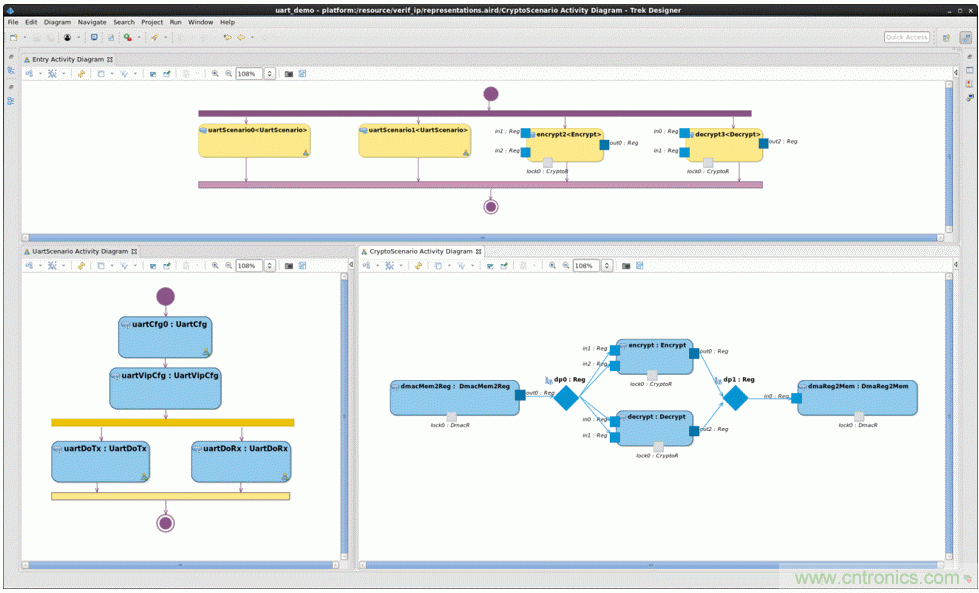Click the Entry diagram horizontal scrollbar

(x=480, y=238)
